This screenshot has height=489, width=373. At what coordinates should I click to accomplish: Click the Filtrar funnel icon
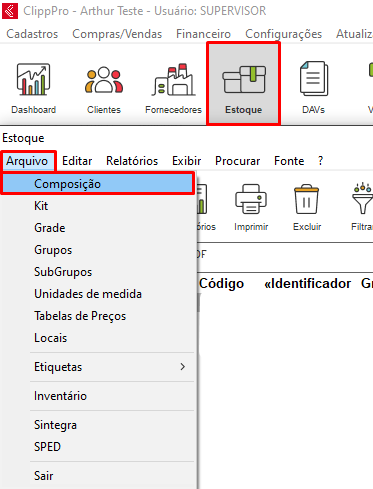362,199
